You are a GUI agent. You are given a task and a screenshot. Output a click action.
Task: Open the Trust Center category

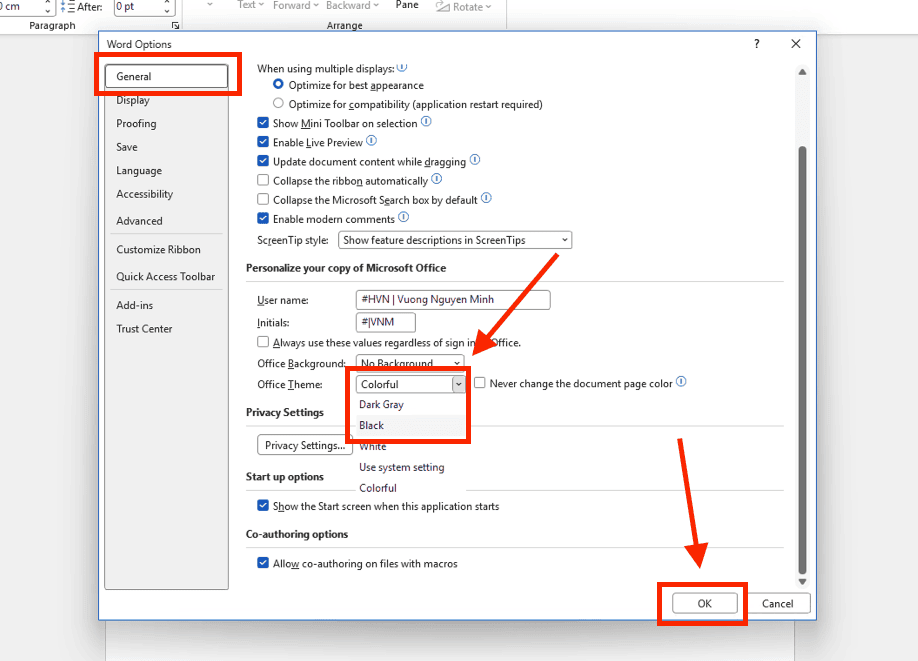pyautogui.click(x=144, y=328)
